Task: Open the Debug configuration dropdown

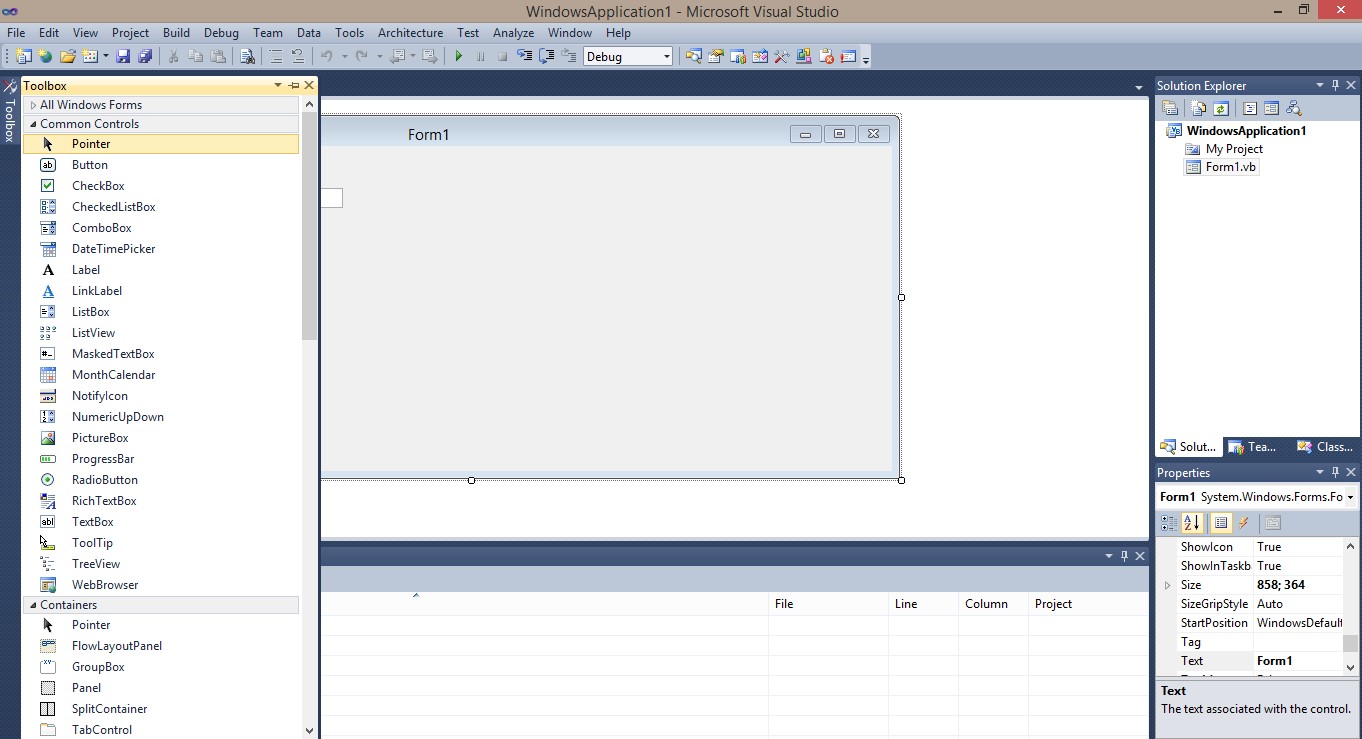Action: click(667, 56)
